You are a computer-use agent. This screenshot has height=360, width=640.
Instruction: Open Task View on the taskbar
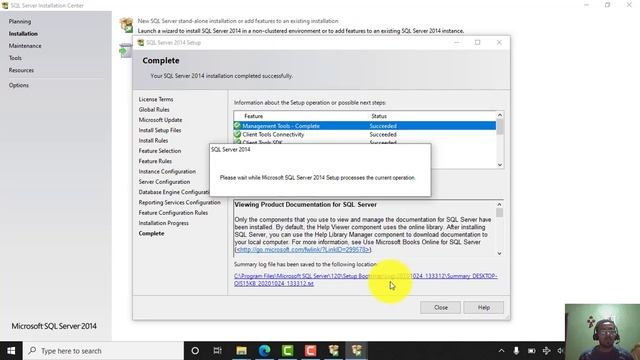coord(218,351)
